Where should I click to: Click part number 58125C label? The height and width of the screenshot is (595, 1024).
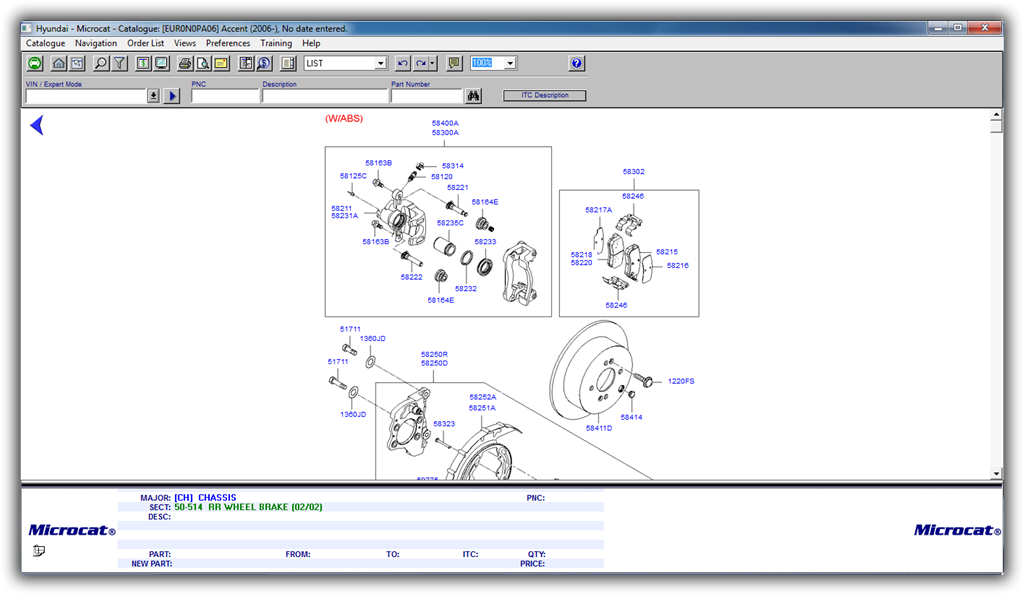pyautogui.click(x=353, y=176)
